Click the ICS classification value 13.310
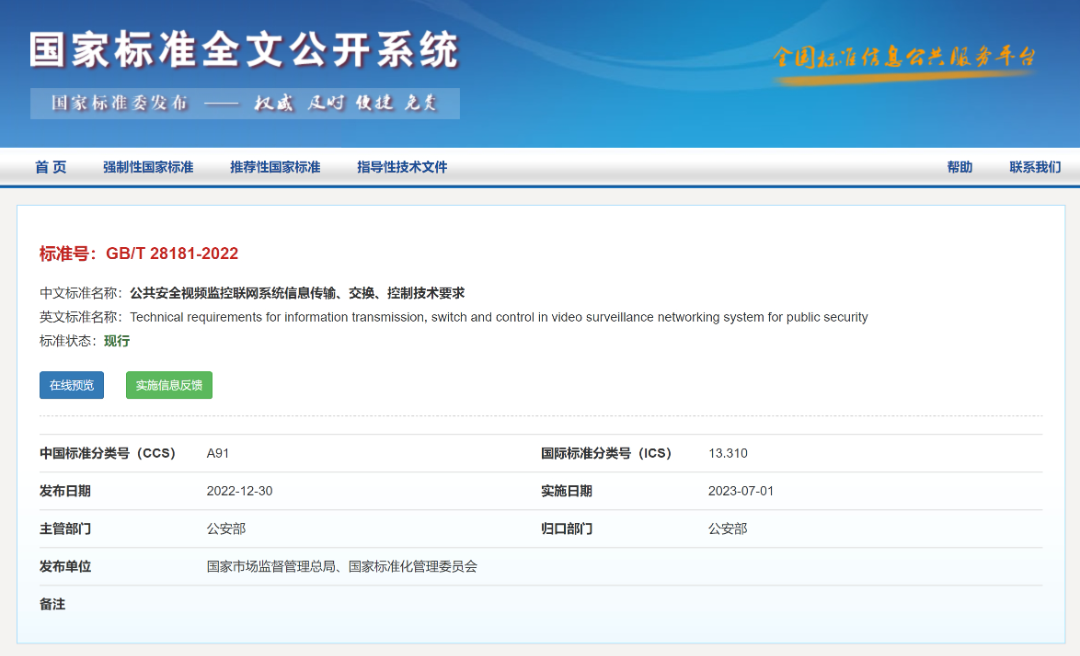This screenshot has width=1080, height=656. [728, 453]
